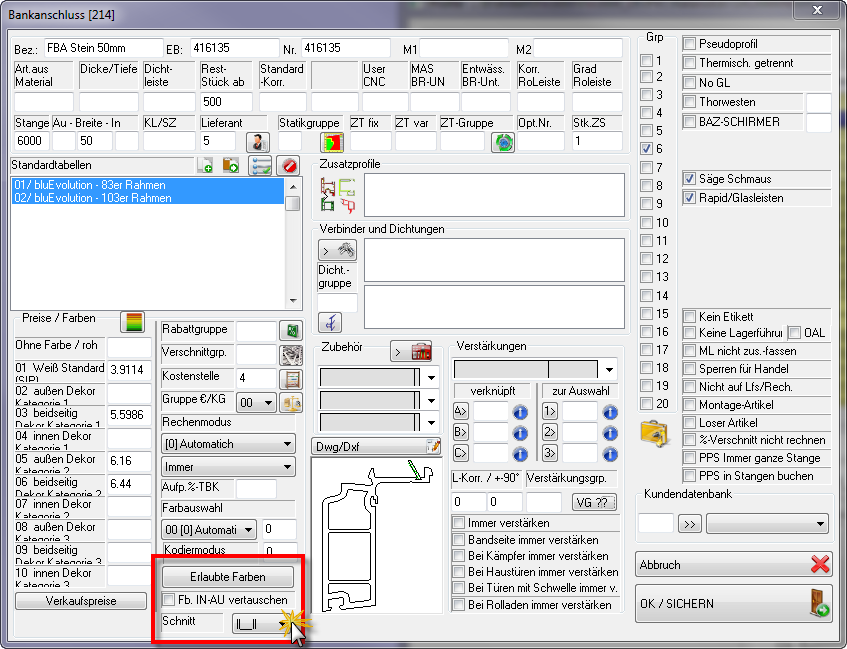Click the blue info icon in row C>
Screen dimensions: 847x649
pyautogui.click(x=520, y=453)
